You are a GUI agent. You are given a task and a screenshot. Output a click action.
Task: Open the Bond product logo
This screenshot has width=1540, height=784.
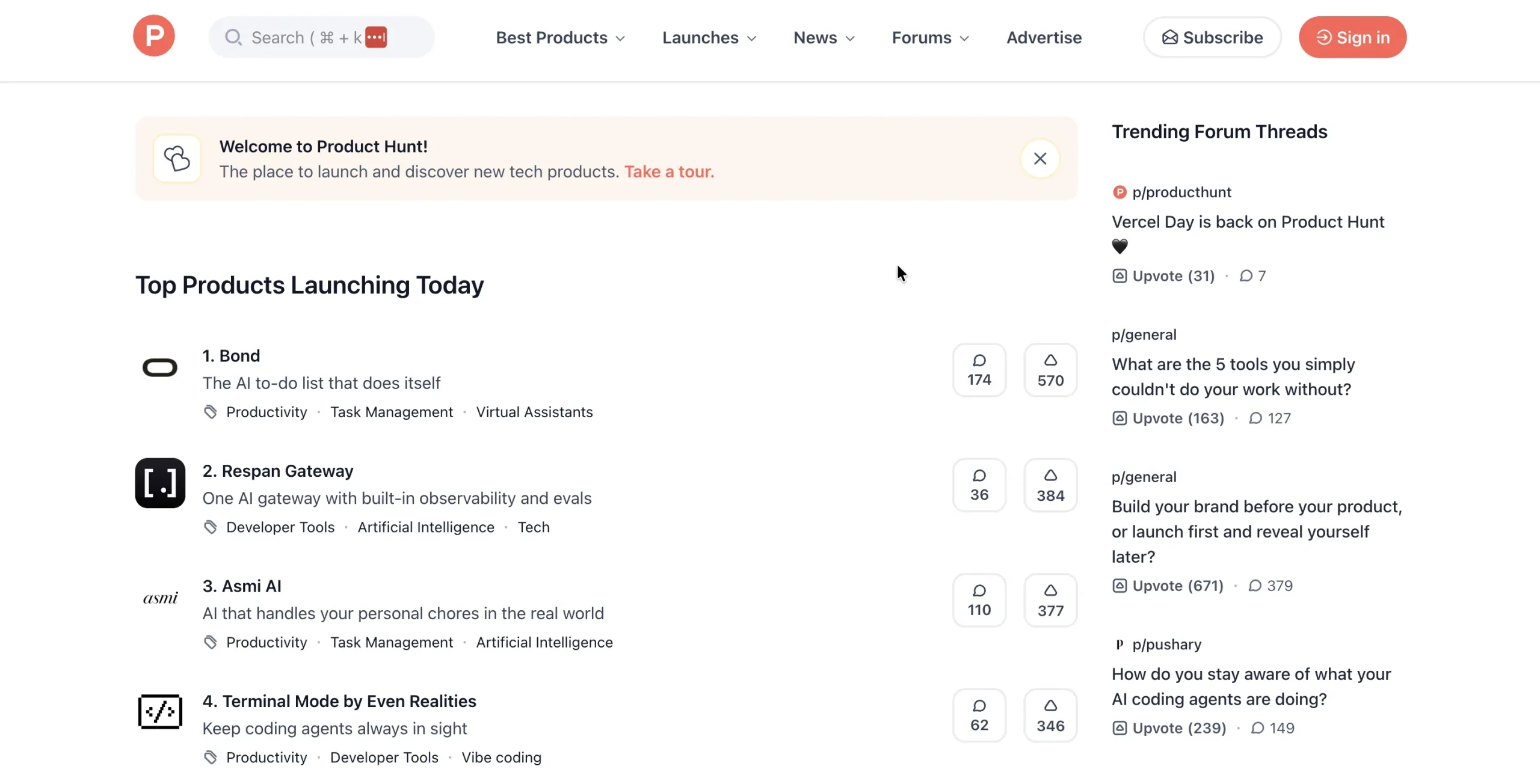[160, 367]
